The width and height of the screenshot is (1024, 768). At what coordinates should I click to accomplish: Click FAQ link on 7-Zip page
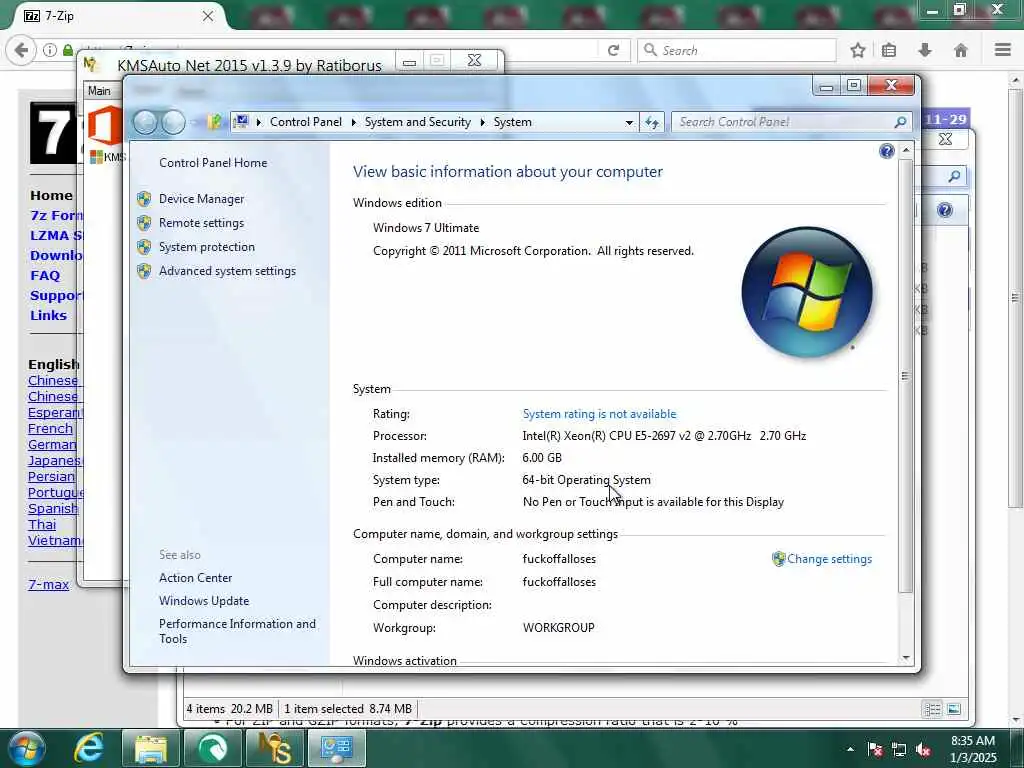click(x=45, y=276)
